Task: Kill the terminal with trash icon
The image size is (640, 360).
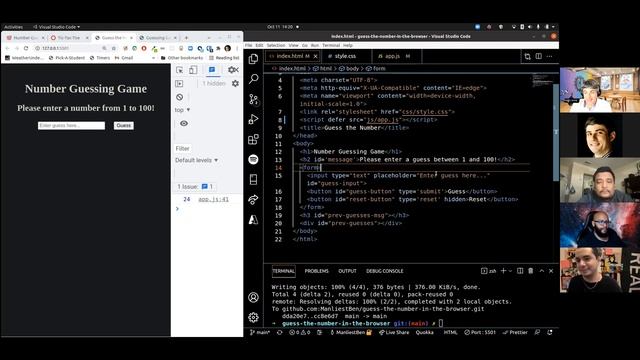Action: pos(531,271)
